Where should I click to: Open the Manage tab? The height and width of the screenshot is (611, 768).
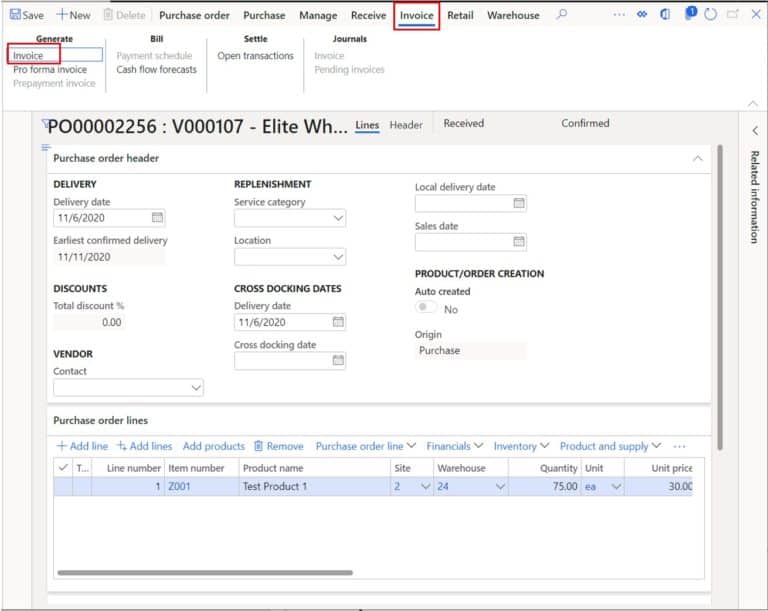(318, 15)
